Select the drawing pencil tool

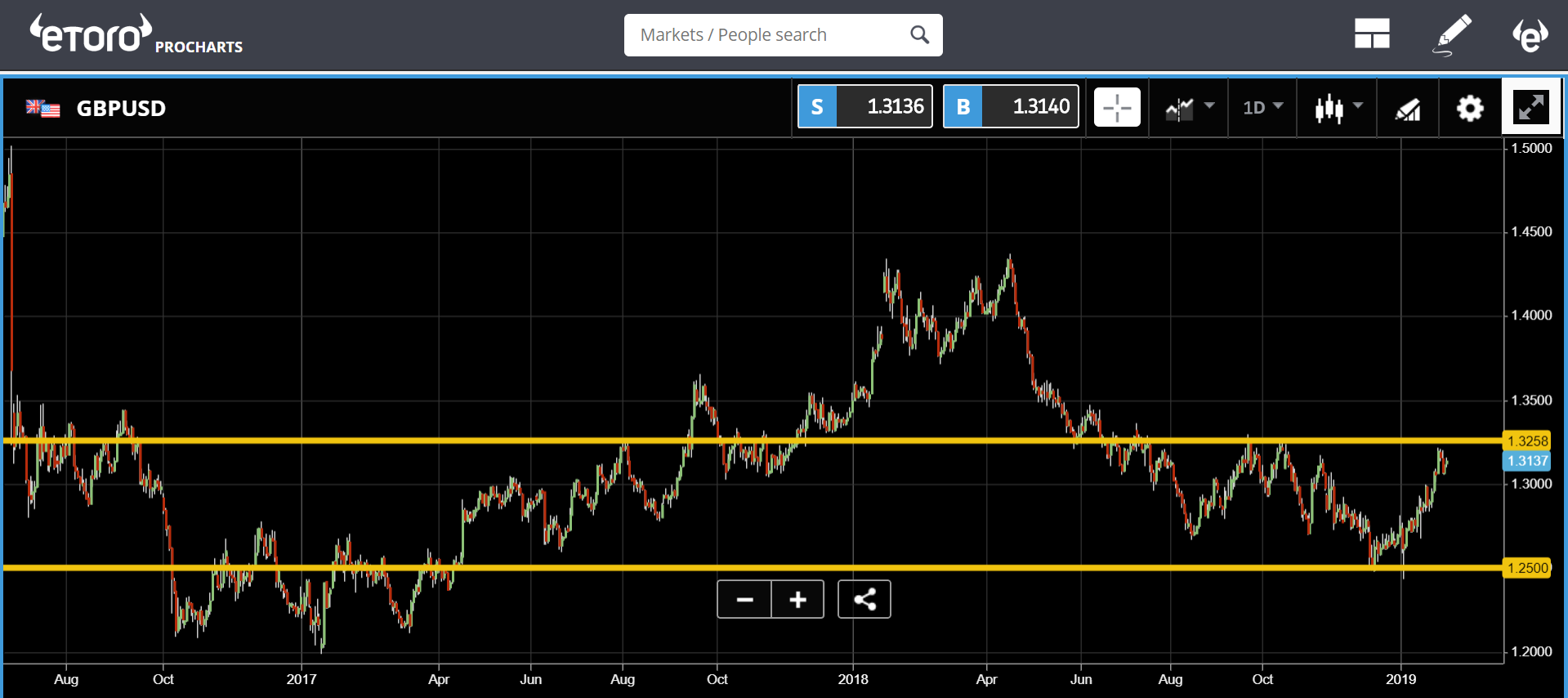(1453, 34)
